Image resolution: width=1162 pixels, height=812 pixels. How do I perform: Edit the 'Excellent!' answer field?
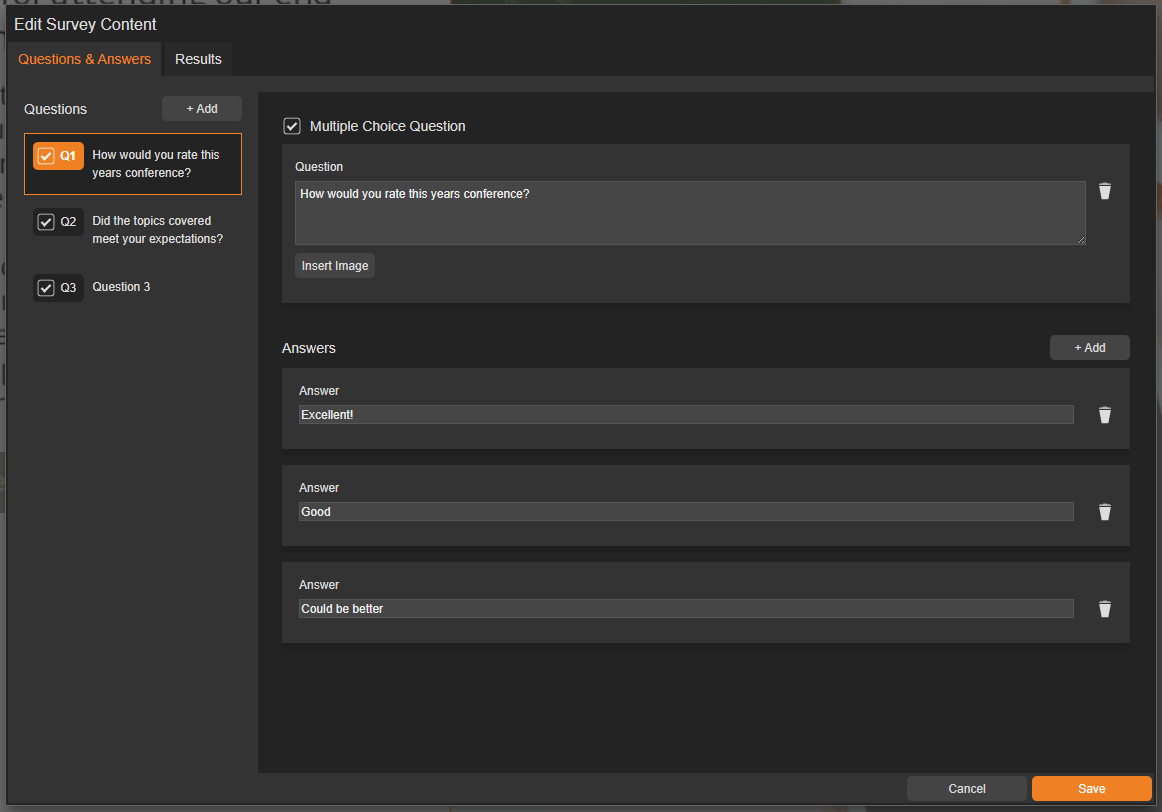[x=685, y=415]
